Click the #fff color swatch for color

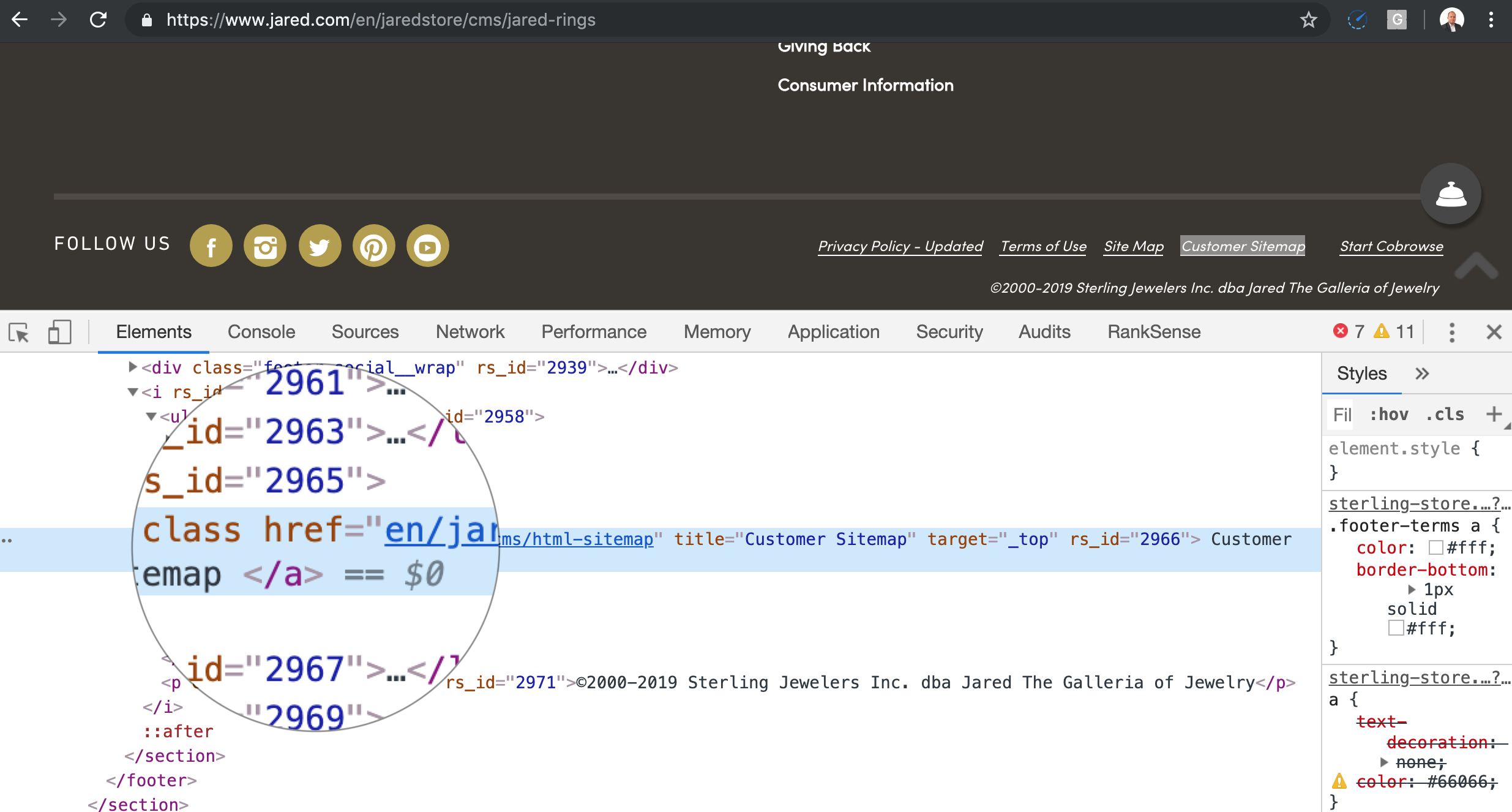tap(1435, 547)
